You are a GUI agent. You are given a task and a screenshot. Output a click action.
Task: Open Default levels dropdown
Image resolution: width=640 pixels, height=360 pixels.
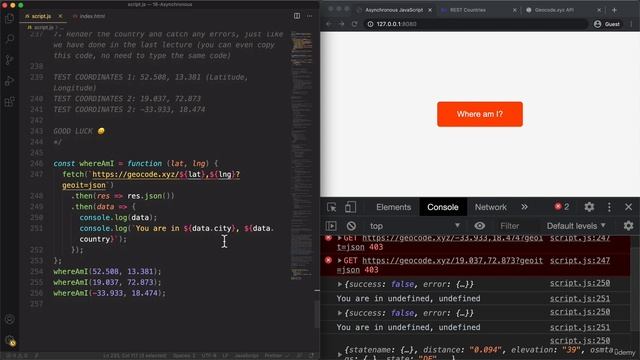(x=576, y=226)
